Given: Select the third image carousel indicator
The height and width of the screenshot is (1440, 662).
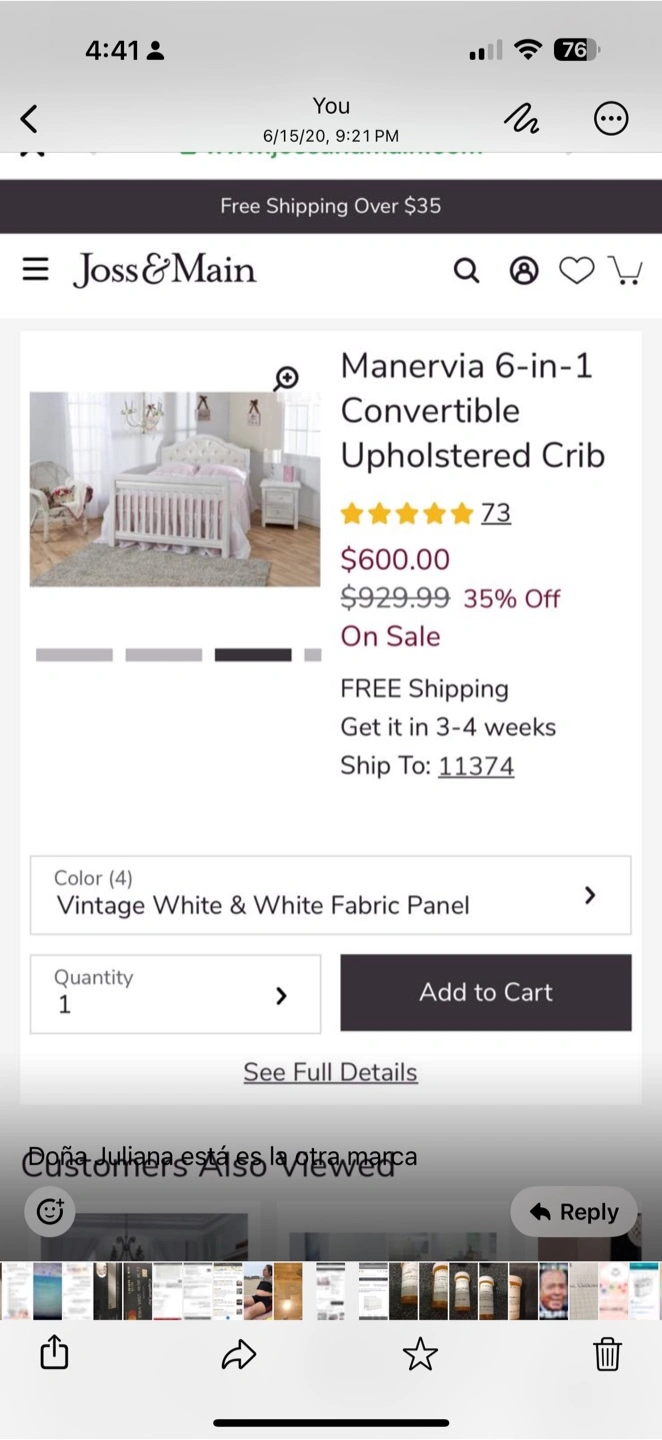Looking at the screenshot, I should 253,655.
